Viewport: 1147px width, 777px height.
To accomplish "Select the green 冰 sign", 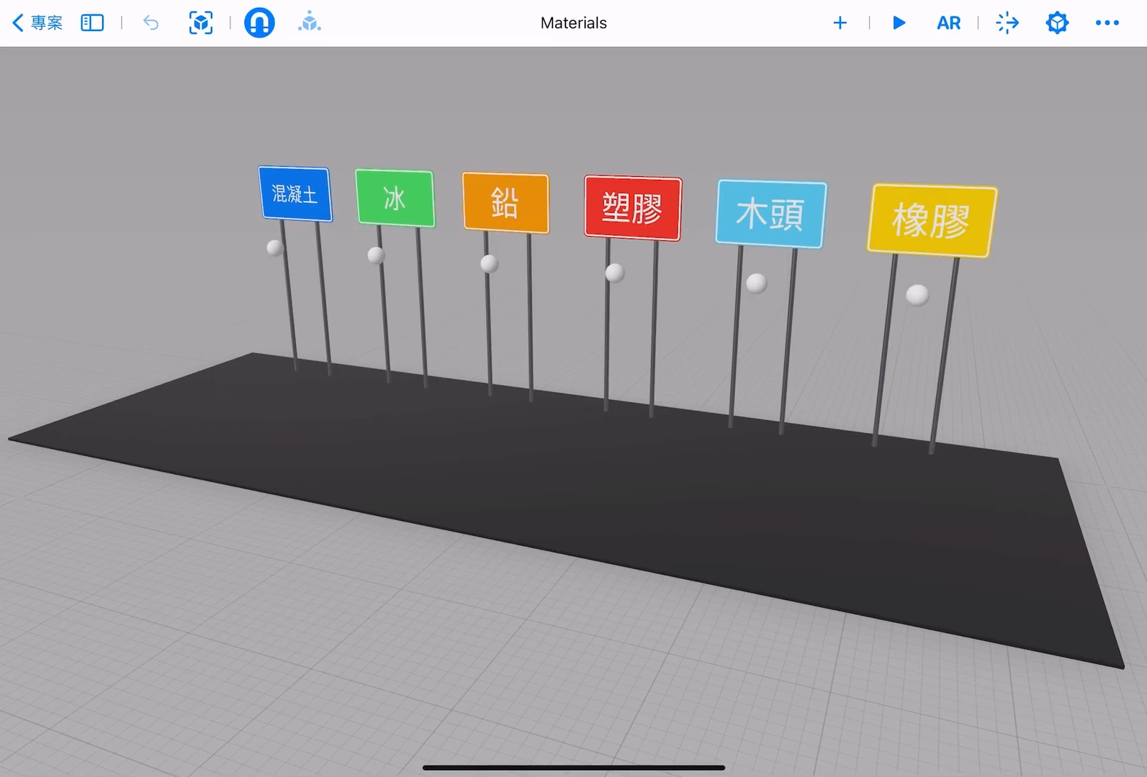I will point(395,198).
